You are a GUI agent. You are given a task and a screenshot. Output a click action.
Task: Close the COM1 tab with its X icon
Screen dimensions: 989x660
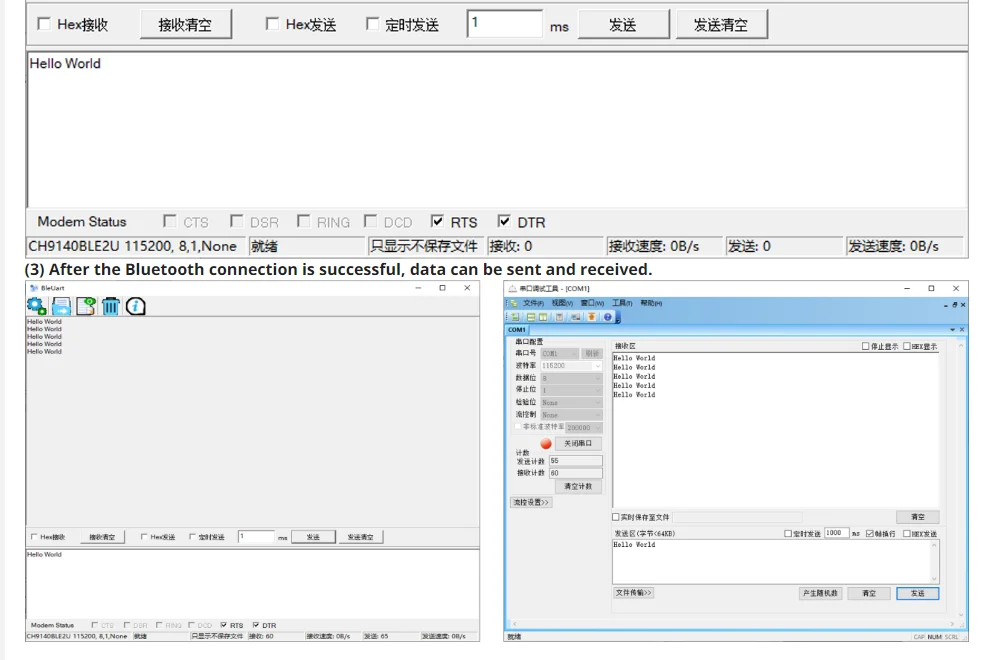[x=962, y=329]
